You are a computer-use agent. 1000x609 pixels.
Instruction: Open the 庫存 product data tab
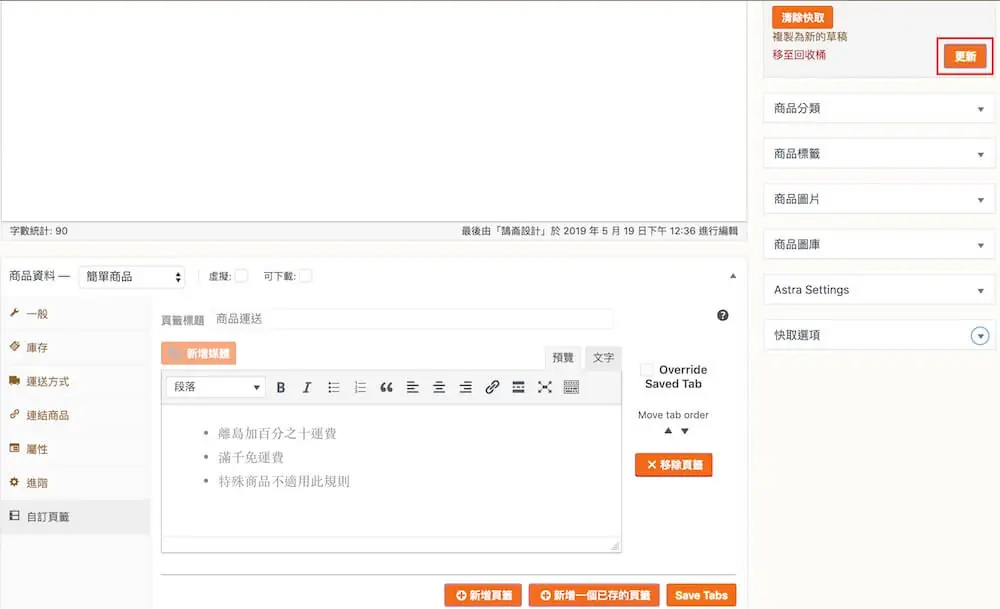pos(75,348)
